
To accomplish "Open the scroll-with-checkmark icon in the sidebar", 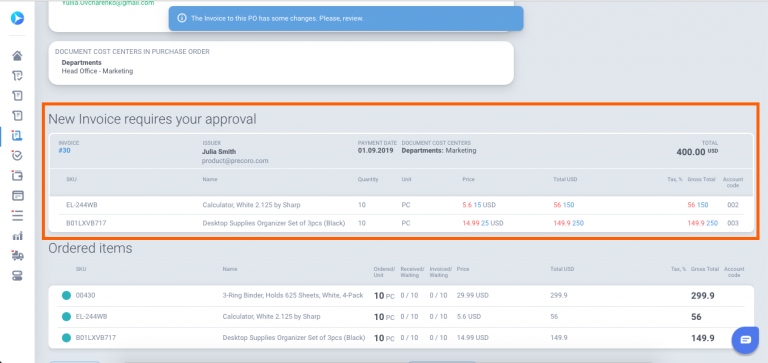I will (x=17, y=75).
